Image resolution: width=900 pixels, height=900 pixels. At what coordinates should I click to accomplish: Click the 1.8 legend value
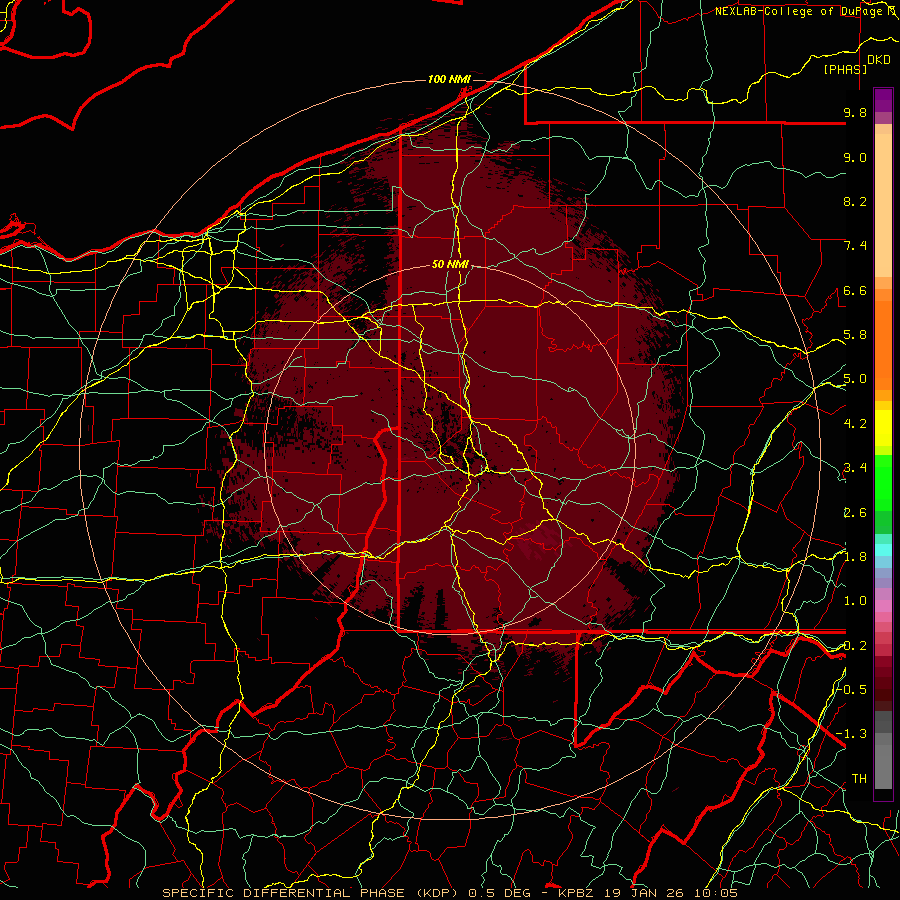pyautogui.click(x=855, y=557)
